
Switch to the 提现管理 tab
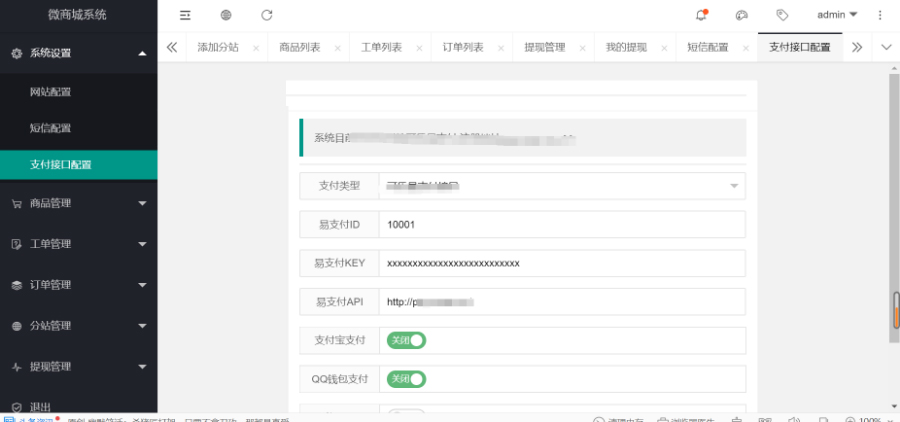click(x=545, y=48)
